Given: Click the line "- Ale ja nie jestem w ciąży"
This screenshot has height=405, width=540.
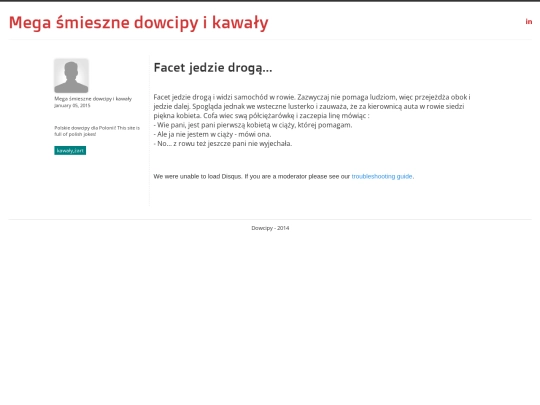Looking at the screenshot, I should (x=212, y=134).
